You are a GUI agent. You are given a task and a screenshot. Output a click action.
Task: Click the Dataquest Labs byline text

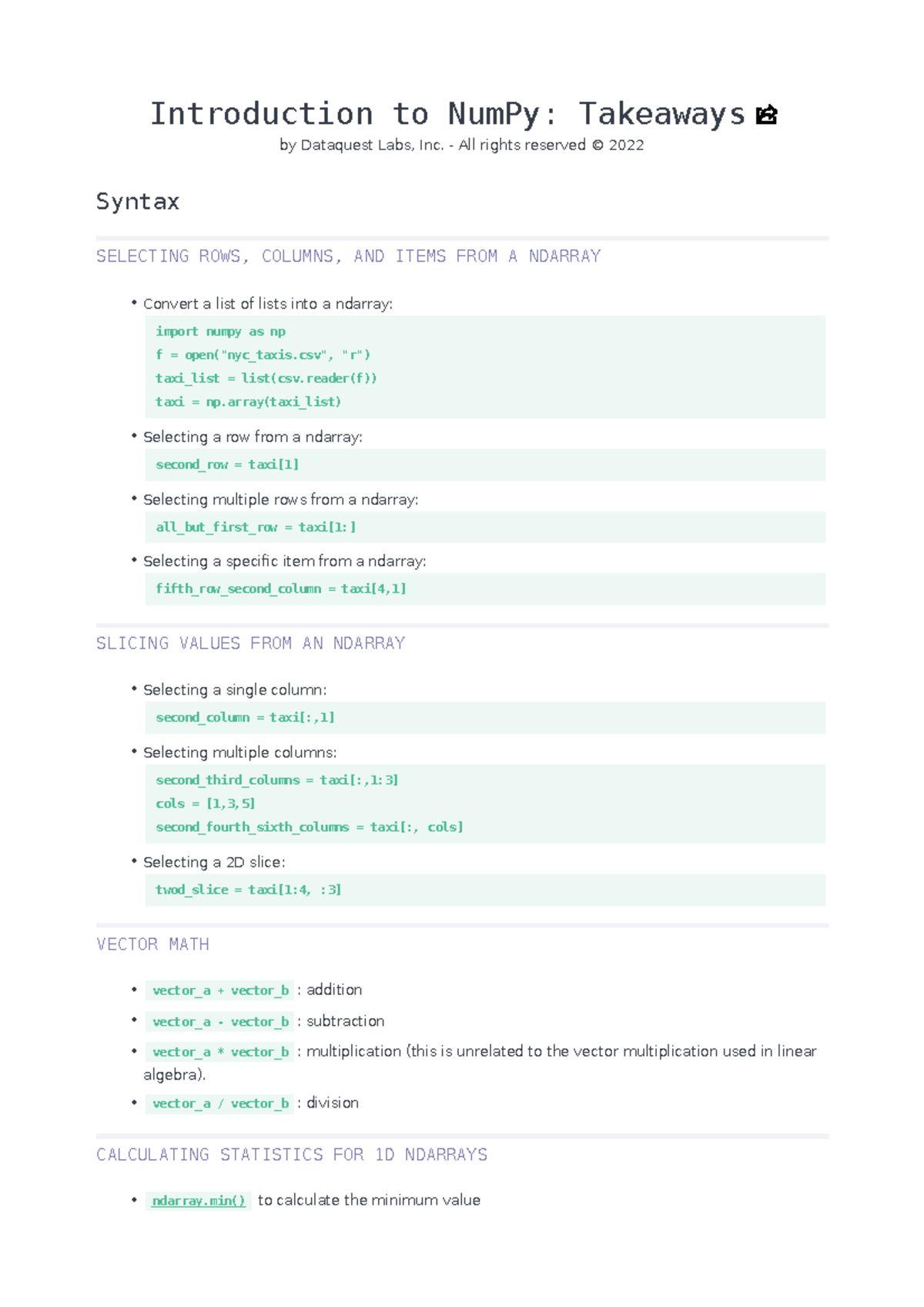[x=461, y=146]
